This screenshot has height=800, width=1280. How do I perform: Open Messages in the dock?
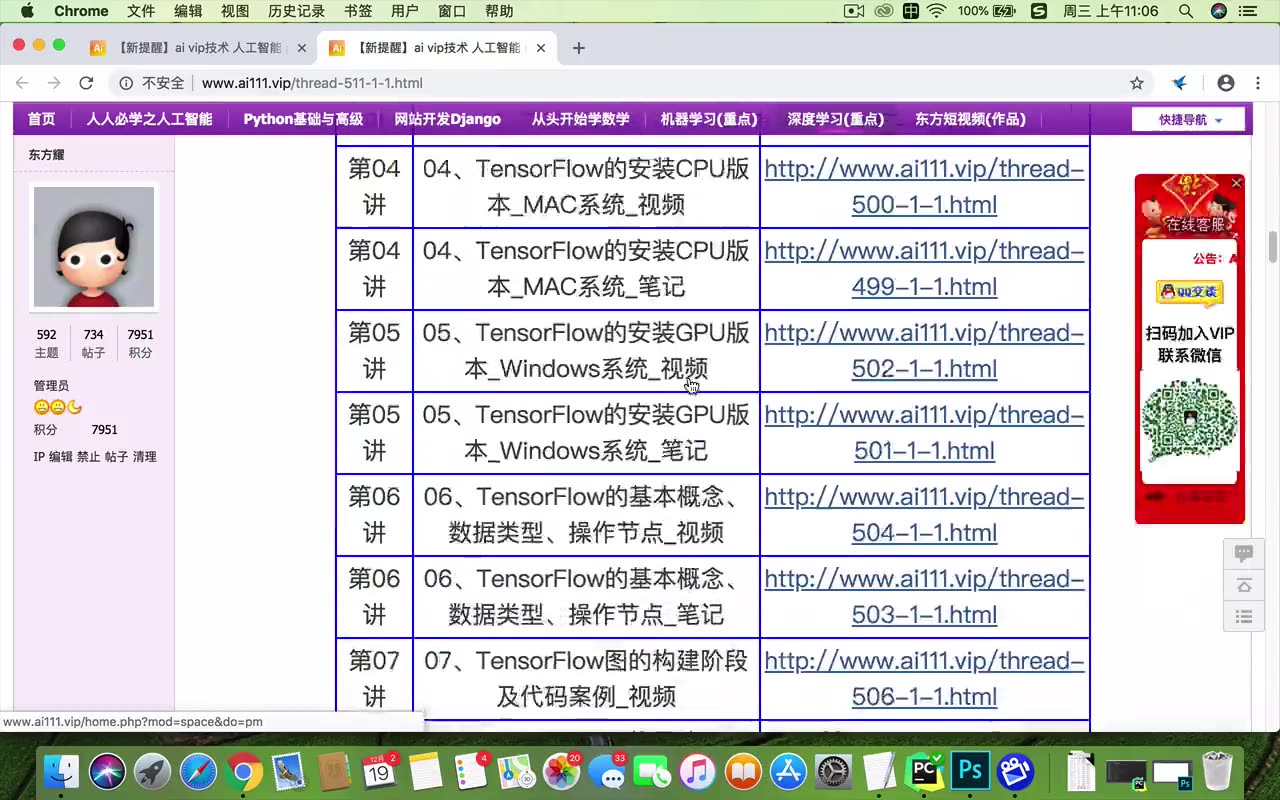pos(607,772)
